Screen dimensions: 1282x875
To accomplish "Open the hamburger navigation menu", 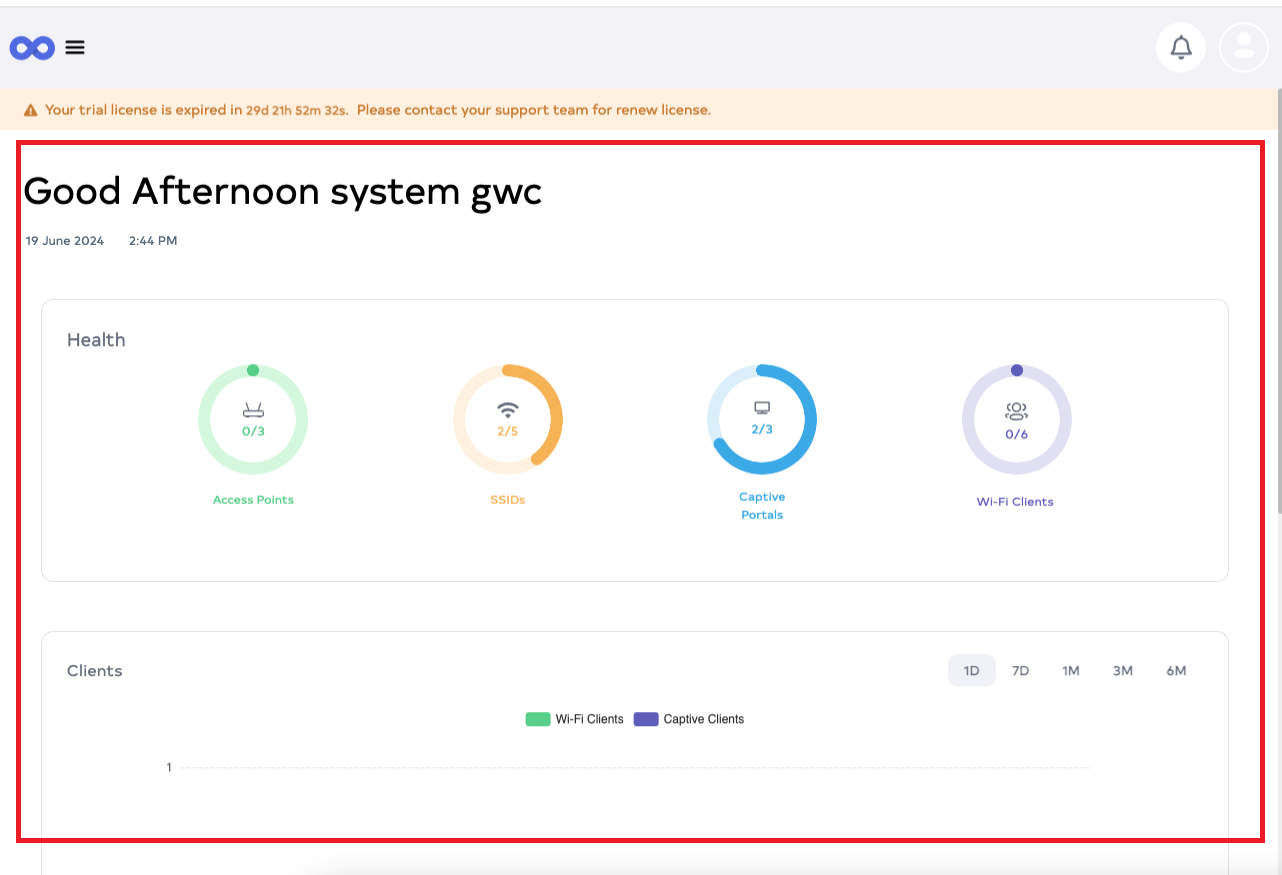I will 75,47.
